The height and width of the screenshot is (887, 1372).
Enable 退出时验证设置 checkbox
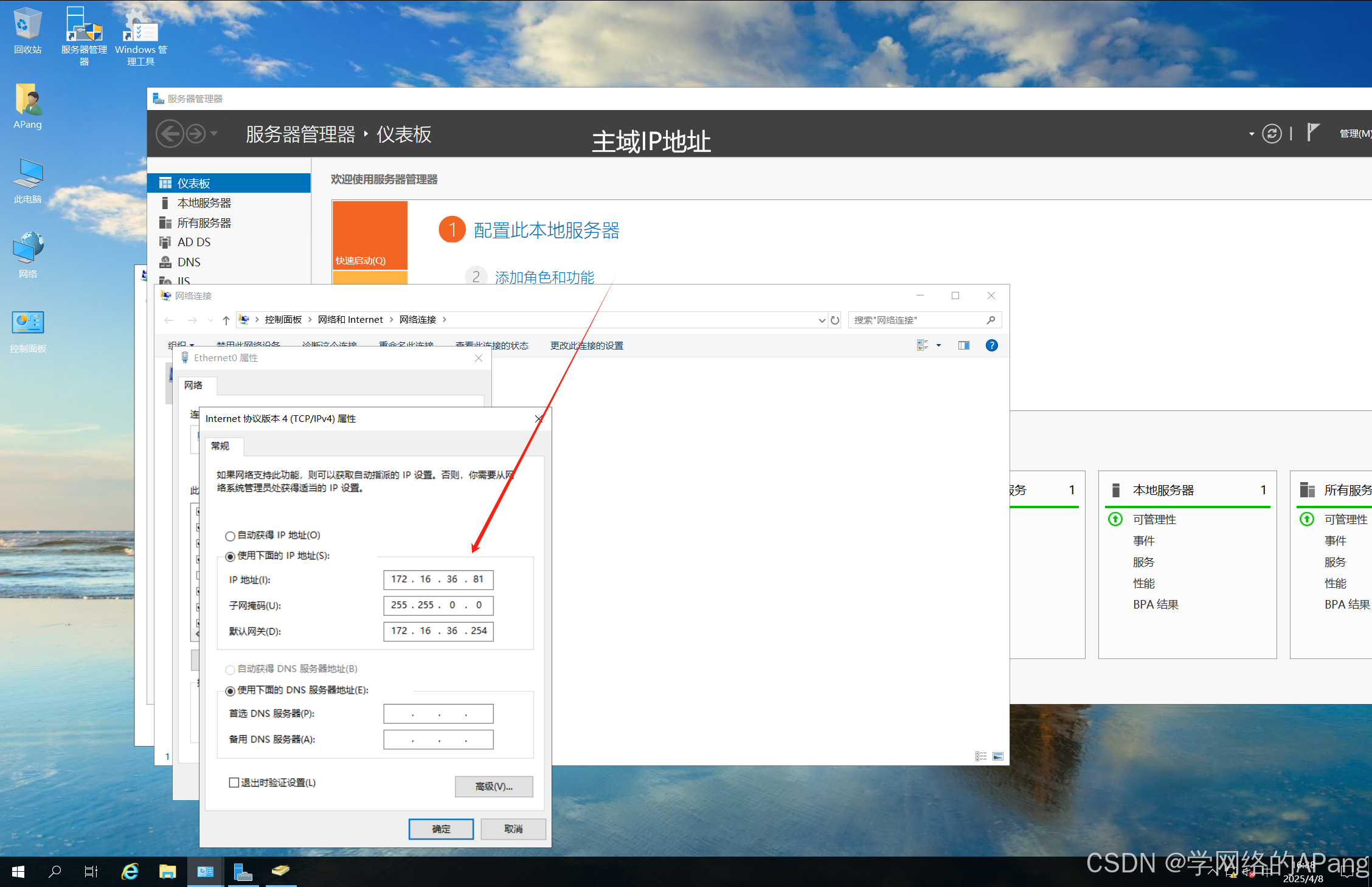pos(234,782)
